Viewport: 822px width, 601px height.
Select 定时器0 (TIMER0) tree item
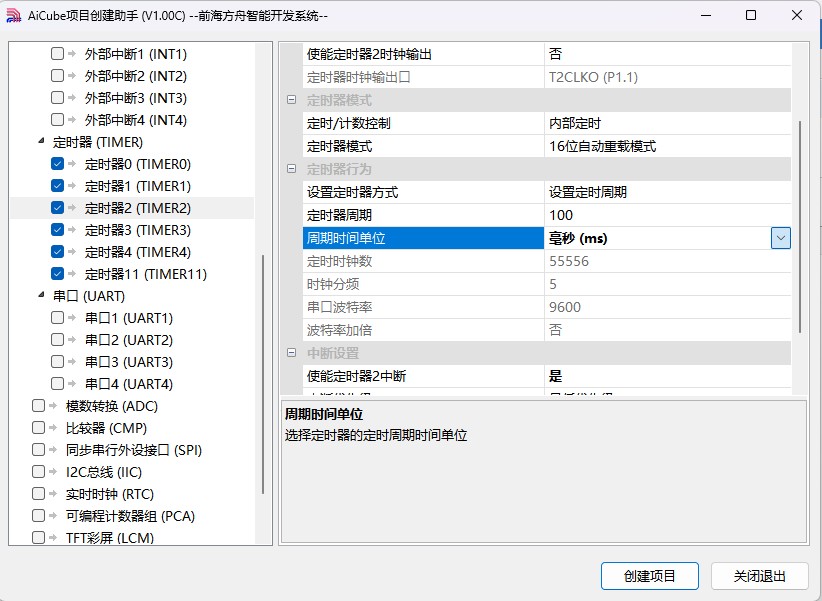(137, 164)
